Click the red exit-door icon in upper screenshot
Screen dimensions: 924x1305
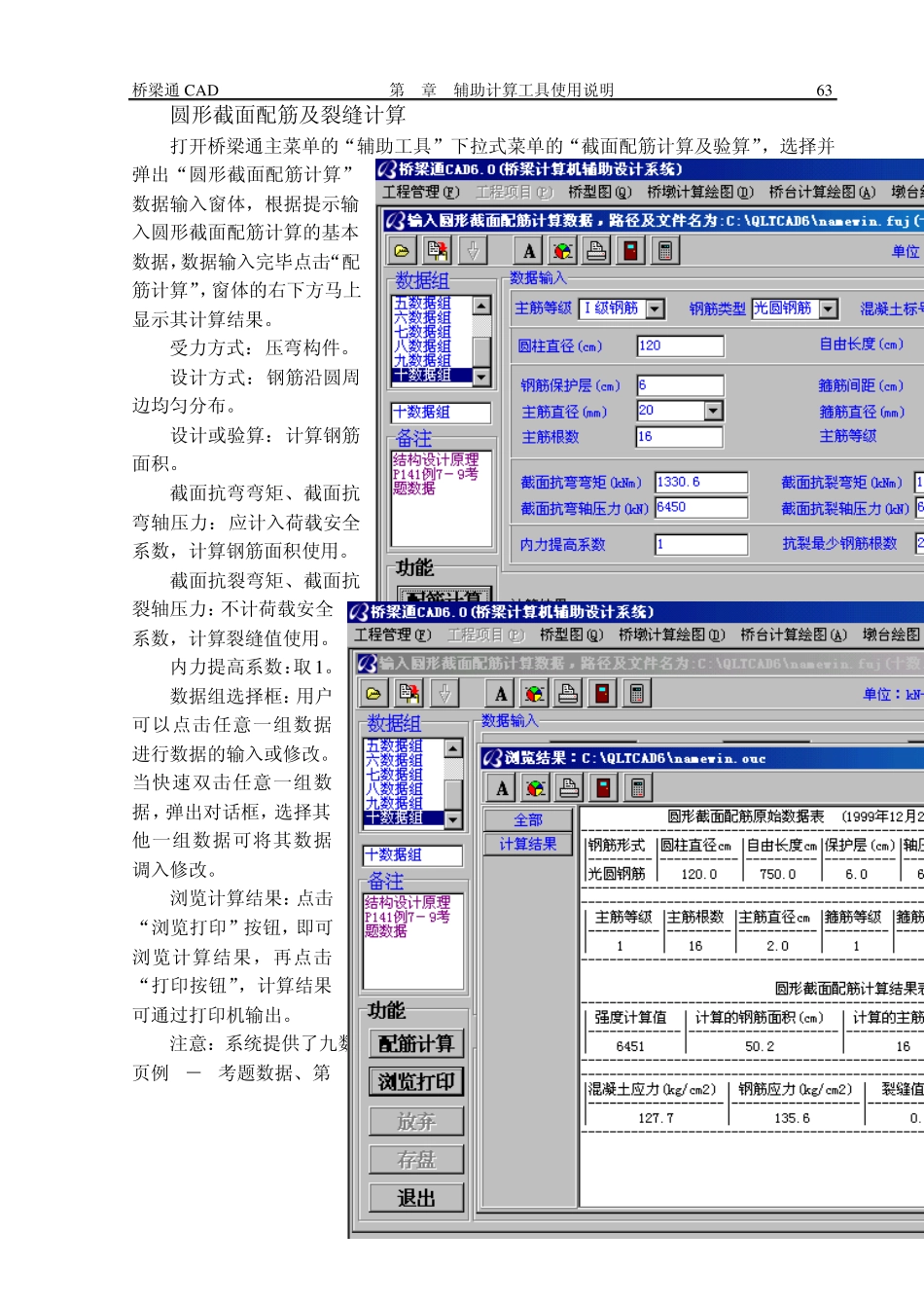pyautogui.click(x=630, y=250)
